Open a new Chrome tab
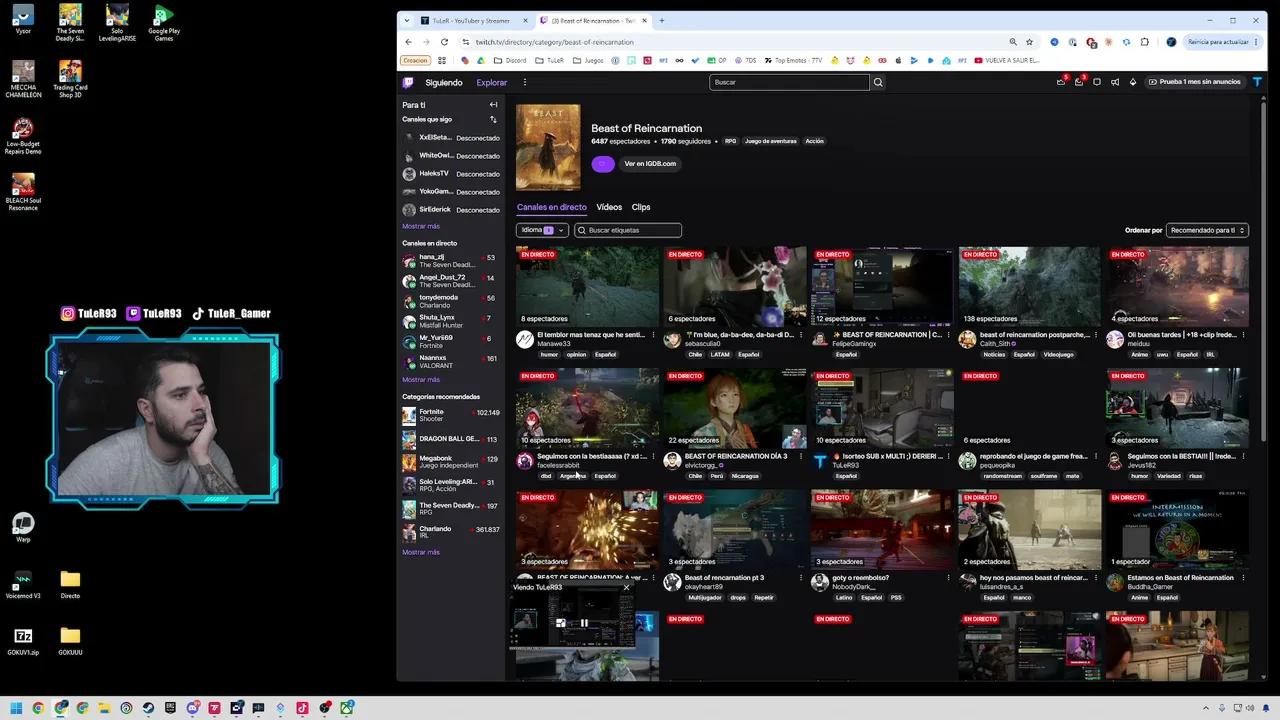Viewport: 1280px width, 720px height. (x=661, y=20)
